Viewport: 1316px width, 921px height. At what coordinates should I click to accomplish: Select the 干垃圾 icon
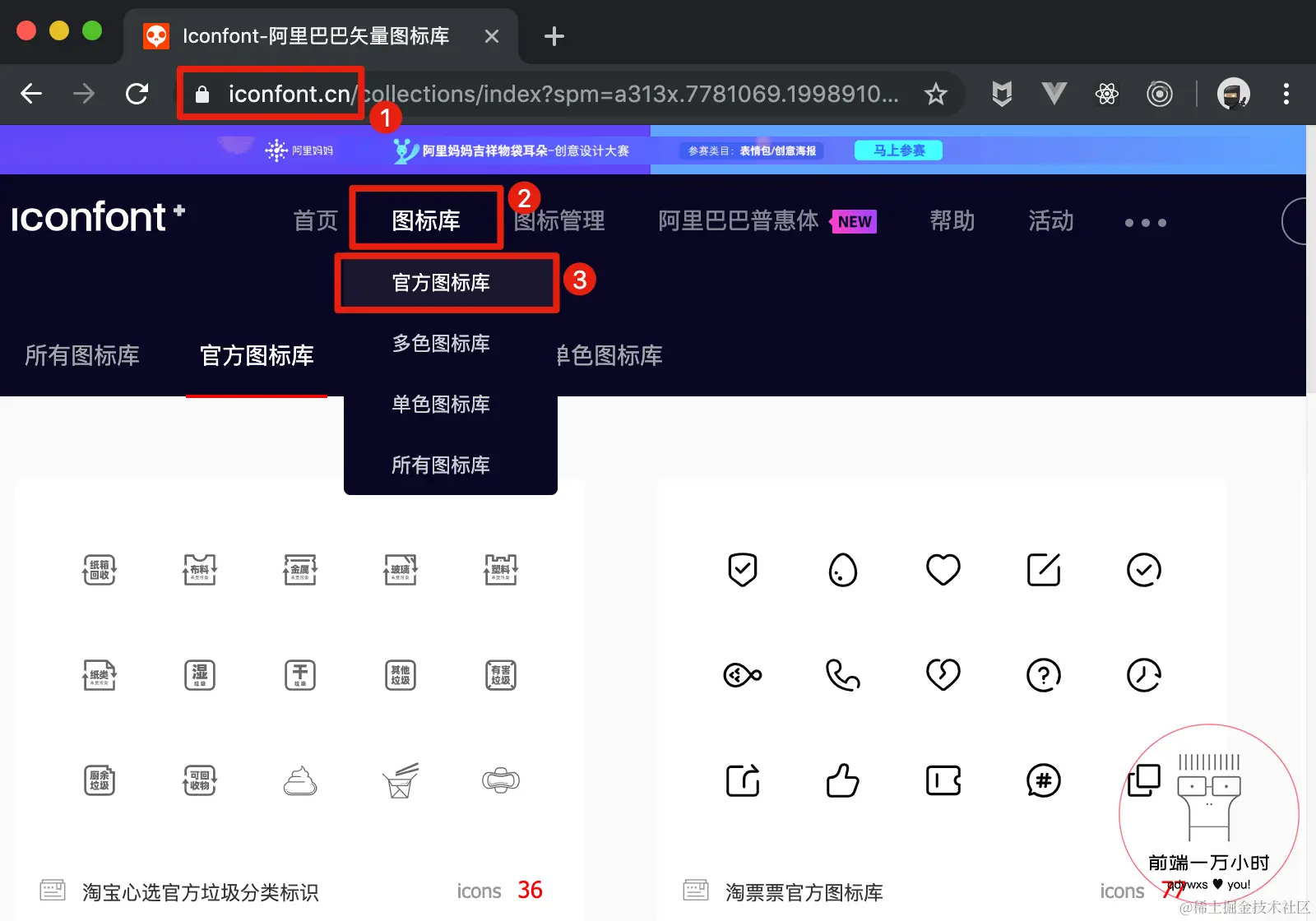point(300,675)
